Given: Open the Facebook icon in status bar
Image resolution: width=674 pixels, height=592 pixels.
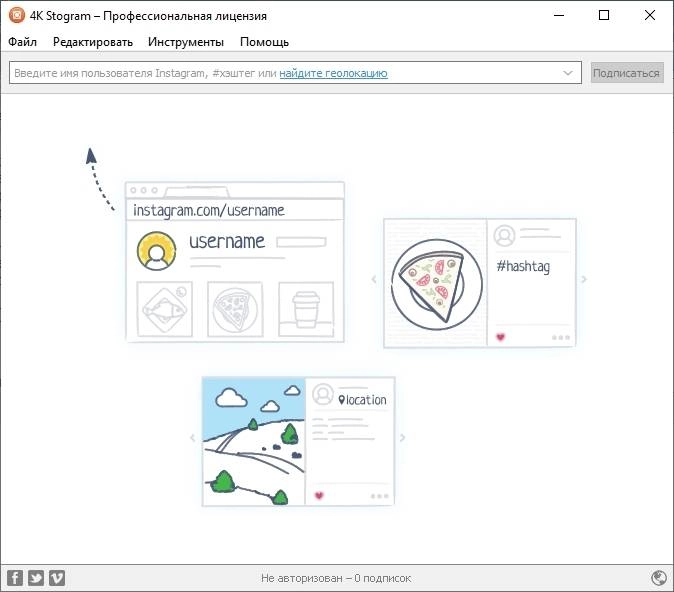Looking at the screenshot, I should 15,578.
